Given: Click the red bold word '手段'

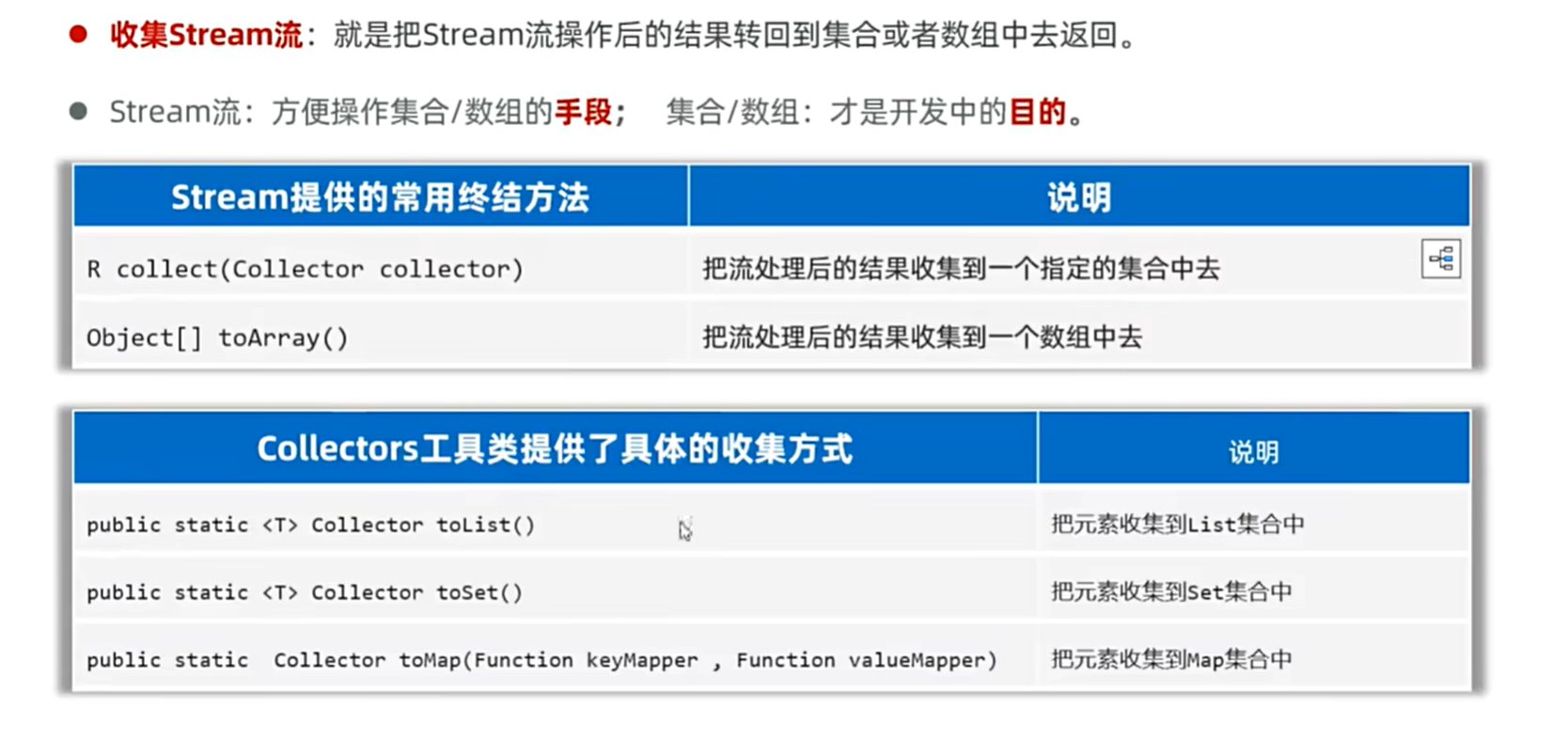Looking at the screenshot, I should pyautogui.click(x=584, y=112).
